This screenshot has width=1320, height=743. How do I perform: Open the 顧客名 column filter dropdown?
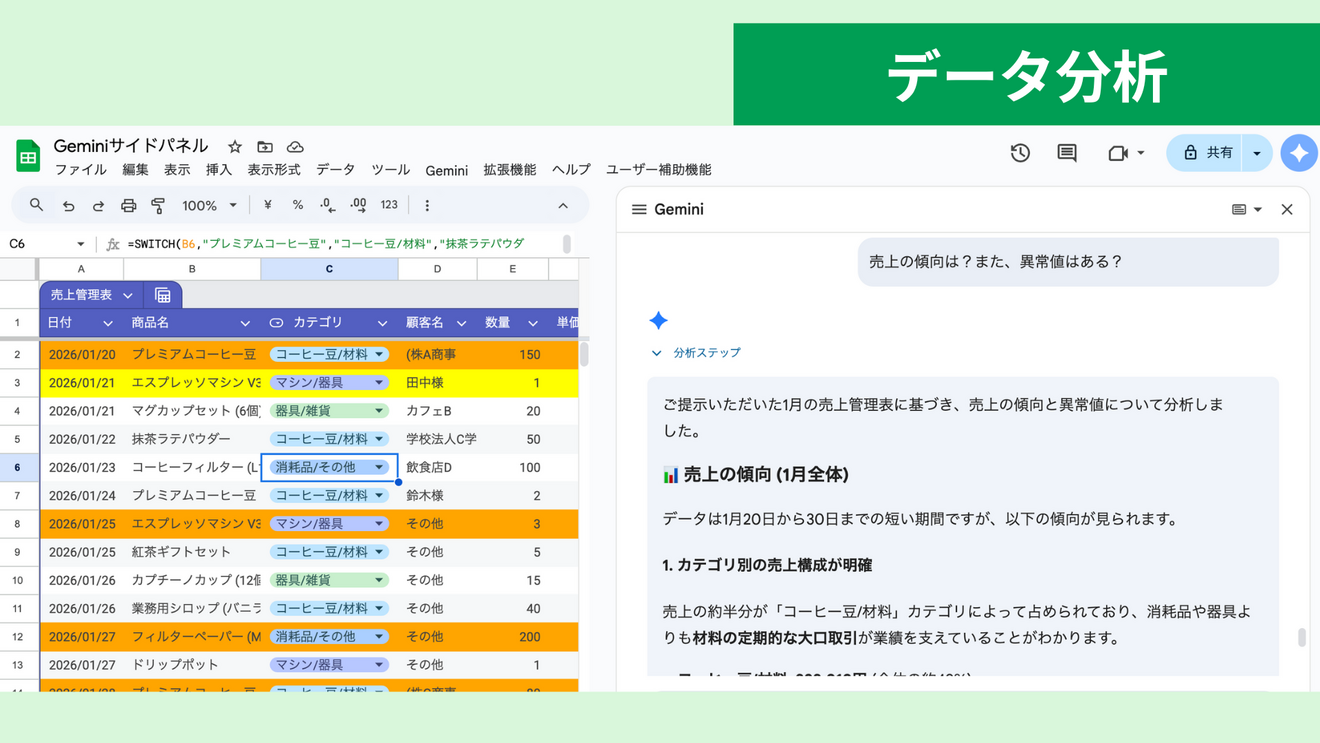click(461, 323)
